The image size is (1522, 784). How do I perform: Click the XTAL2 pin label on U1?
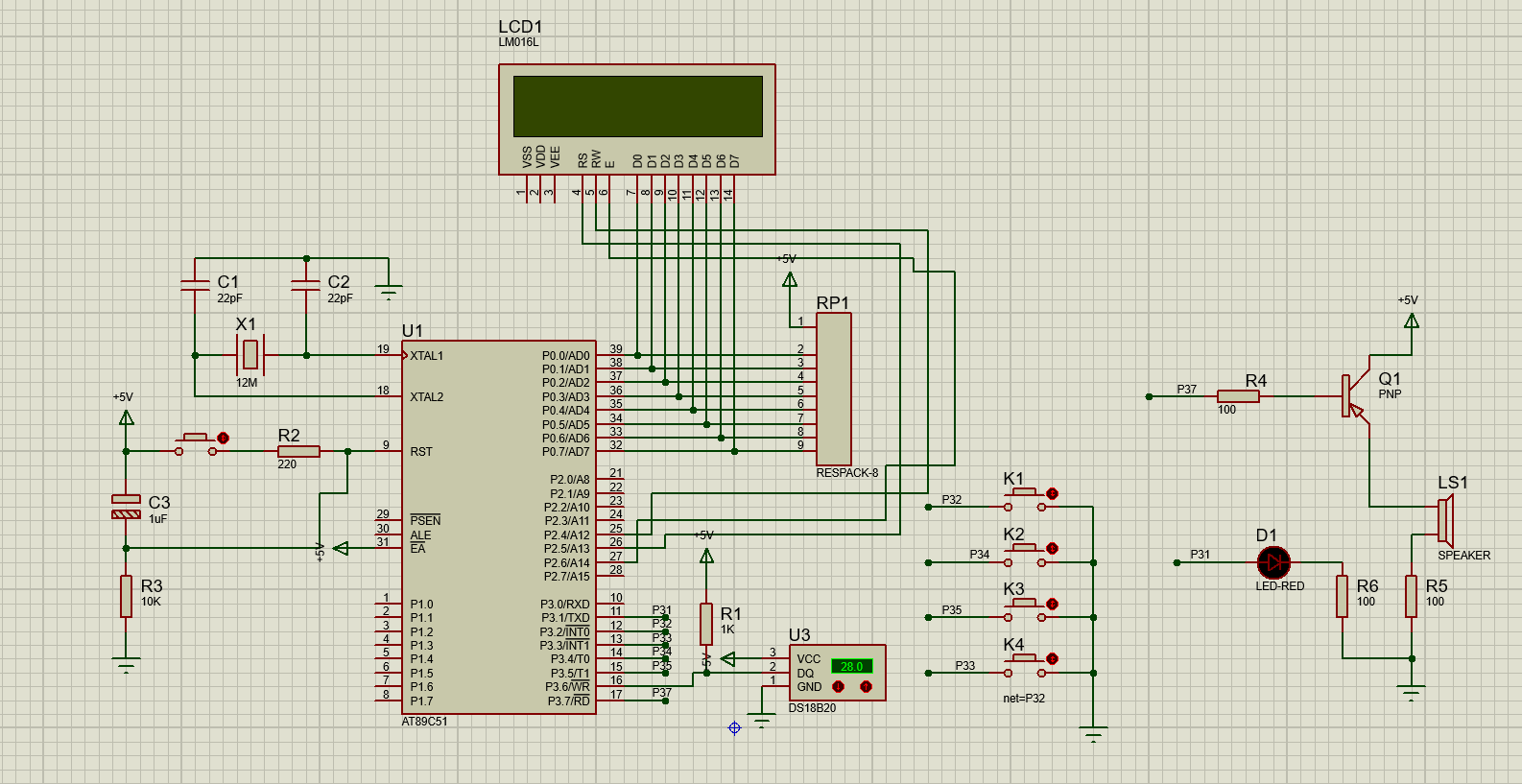pyautogui.click(x=427, y=397)
